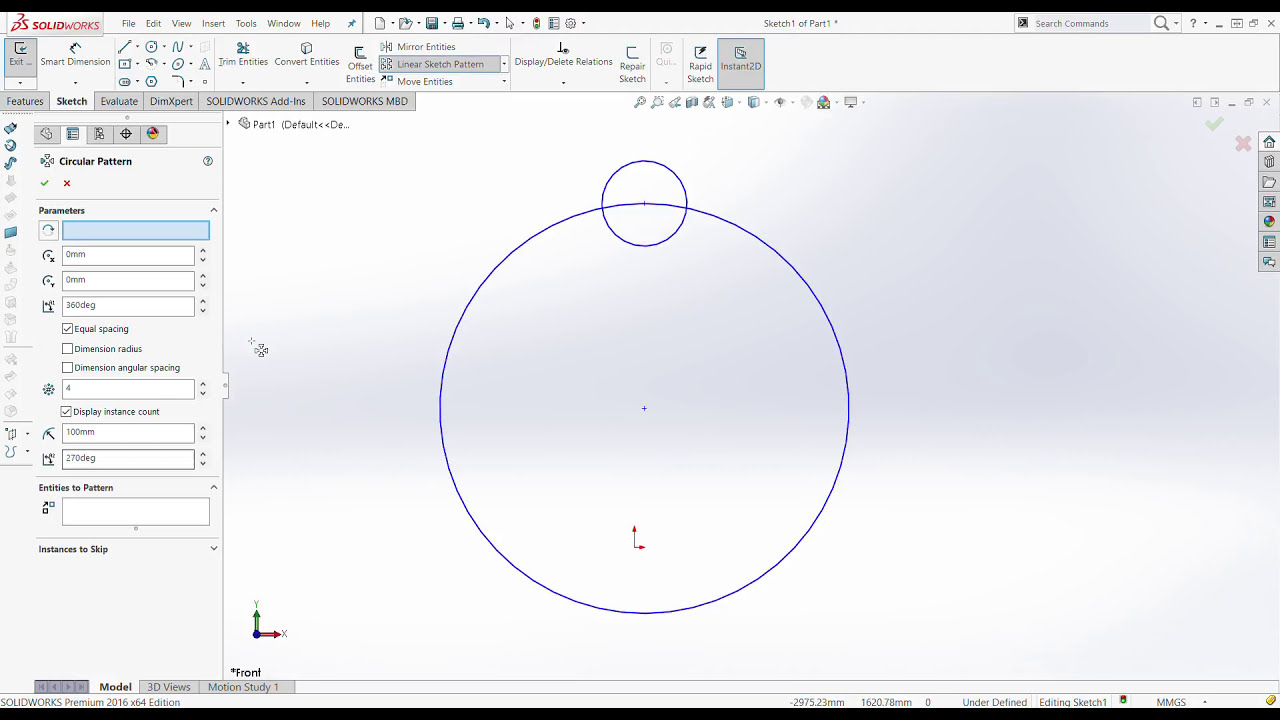Enable Dimension angular spacing checkbox
The width and height of the screenshot is (1280, 720).
[67, 368]
